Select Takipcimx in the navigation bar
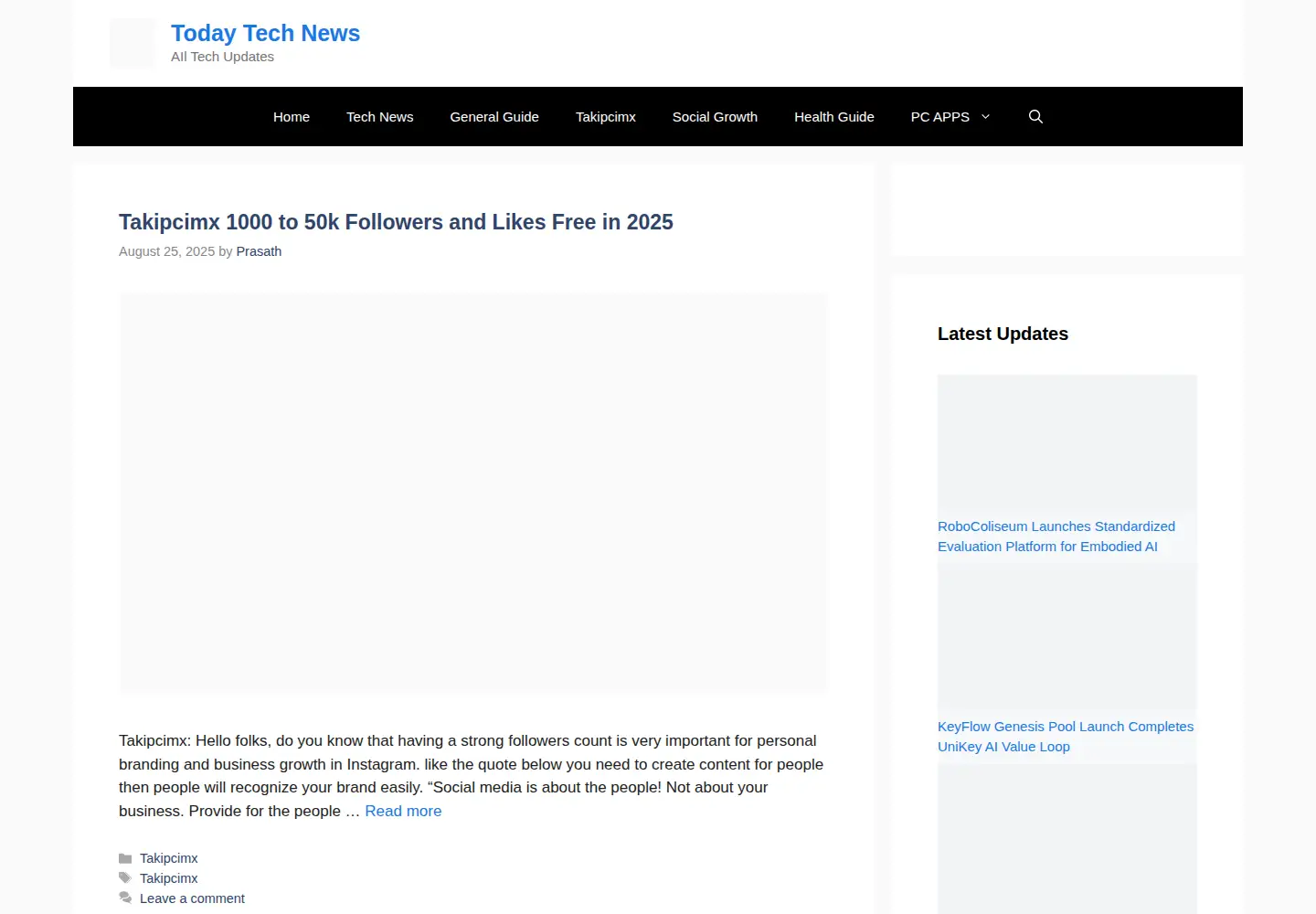Viewport: 1316px width, 914px height. (606, 116)
